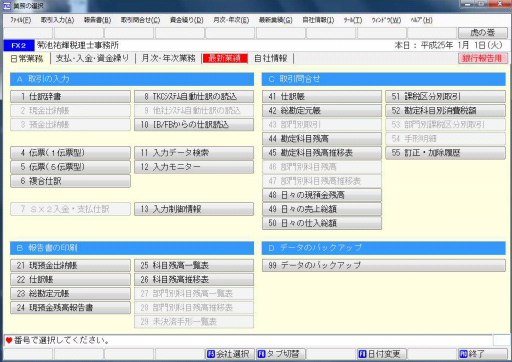
Task: Open the 月次・年次(E) menu
Action: pos(231,20)
